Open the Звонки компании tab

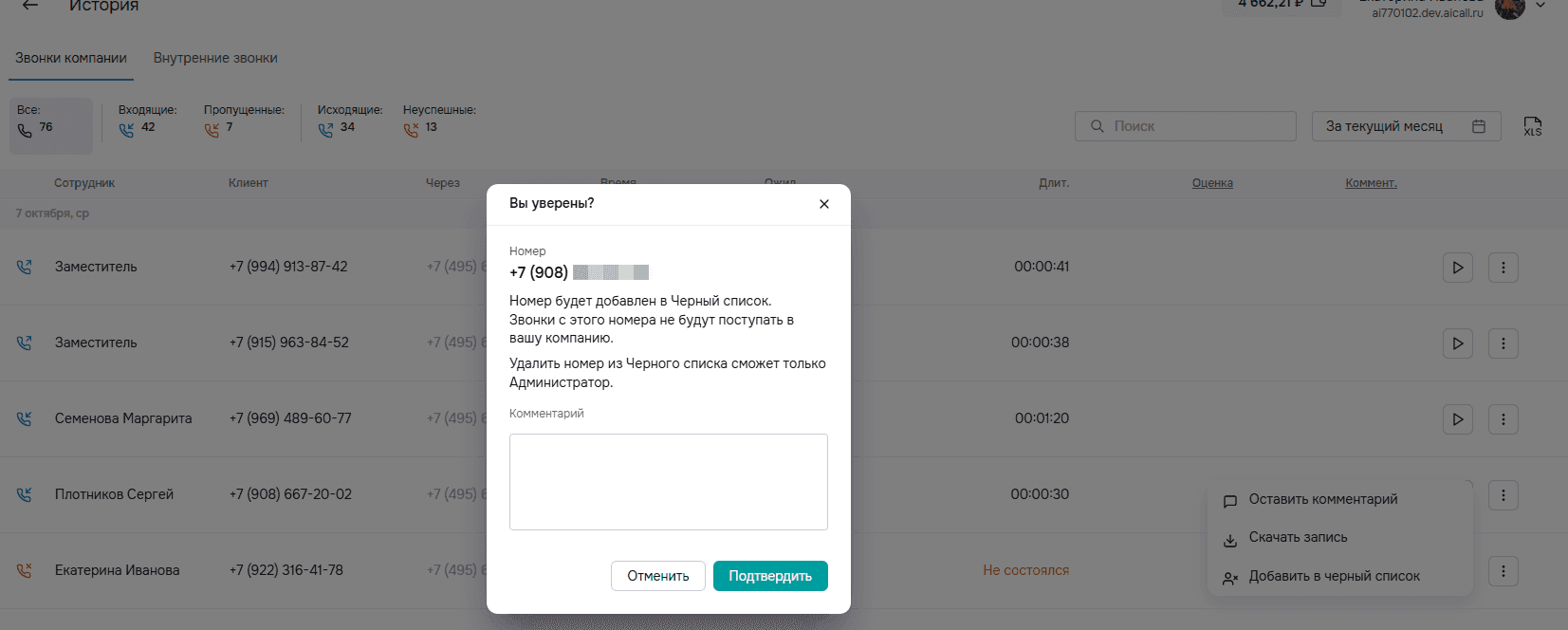point(71,58)
